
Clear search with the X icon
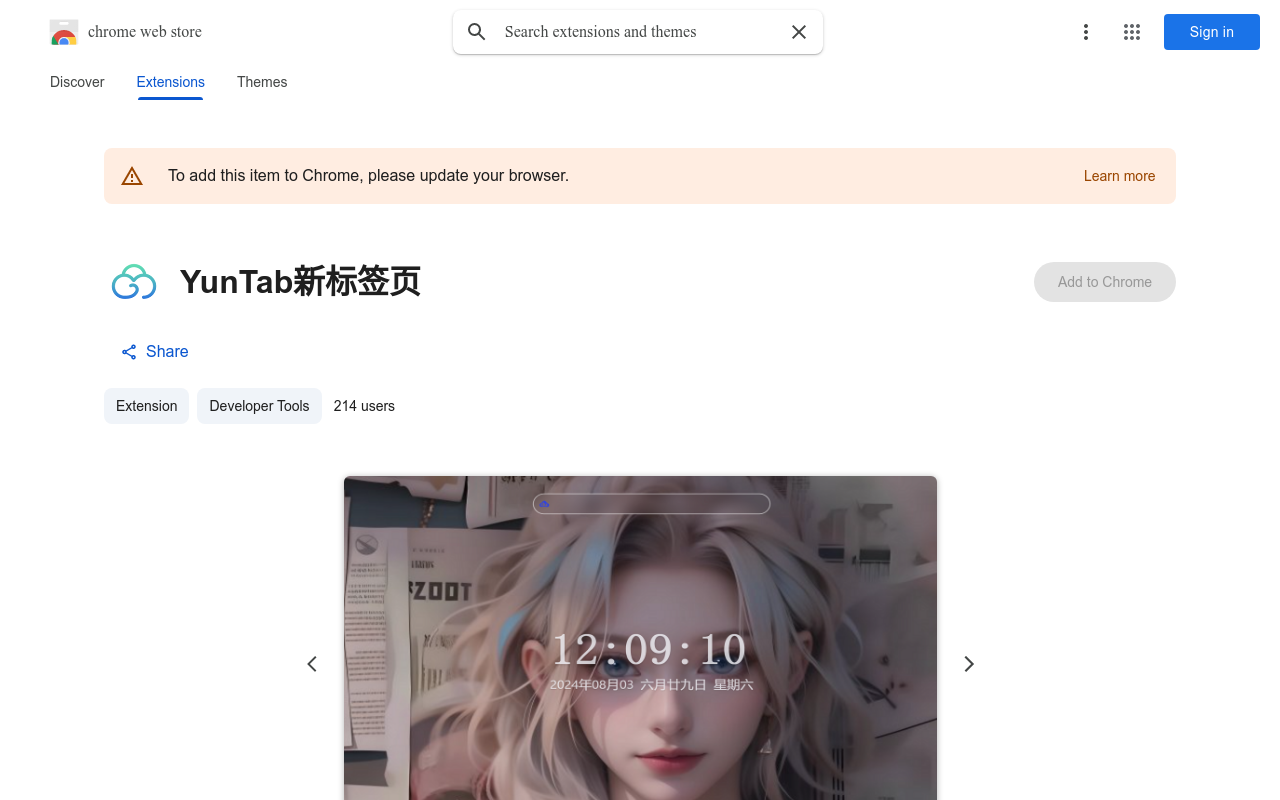(x=799, y=32)
